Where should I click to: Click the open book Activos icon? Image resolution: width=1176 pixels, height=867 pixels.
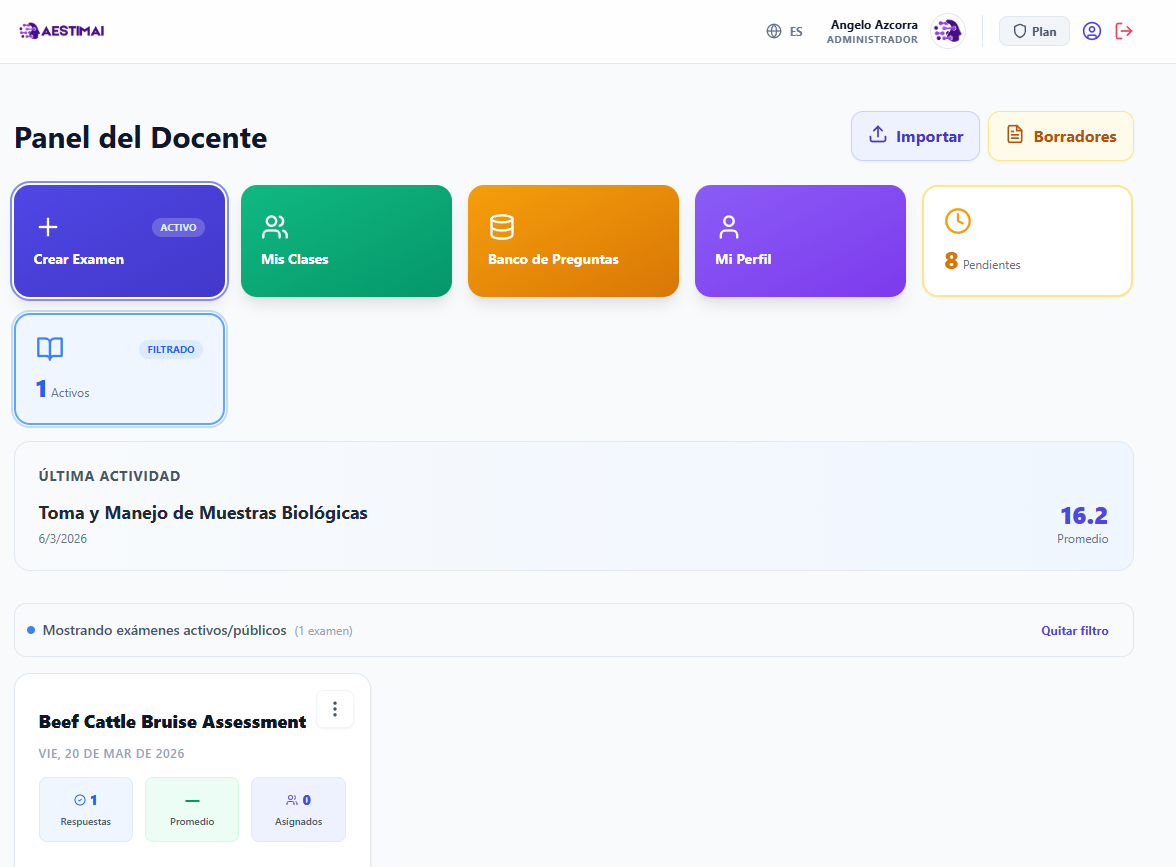(x=50, y=349)
